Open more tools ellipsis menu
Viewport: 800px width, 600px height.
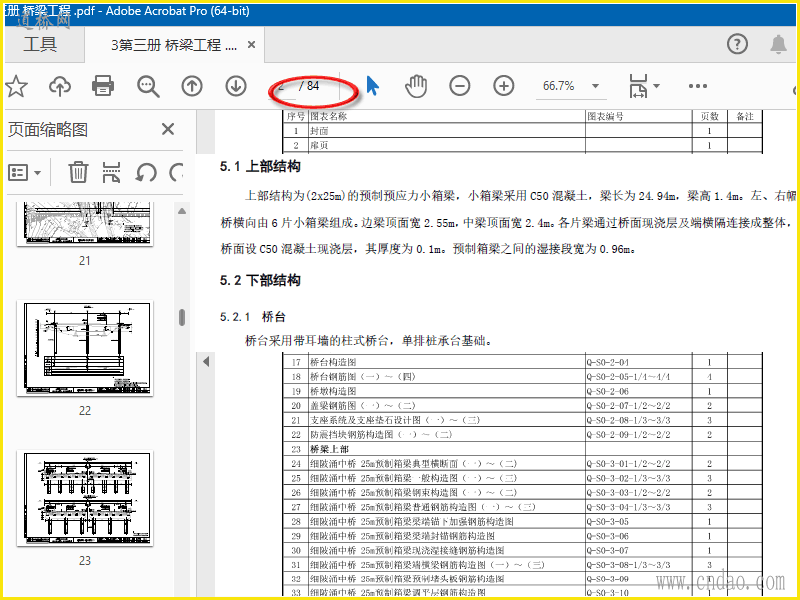697,86
